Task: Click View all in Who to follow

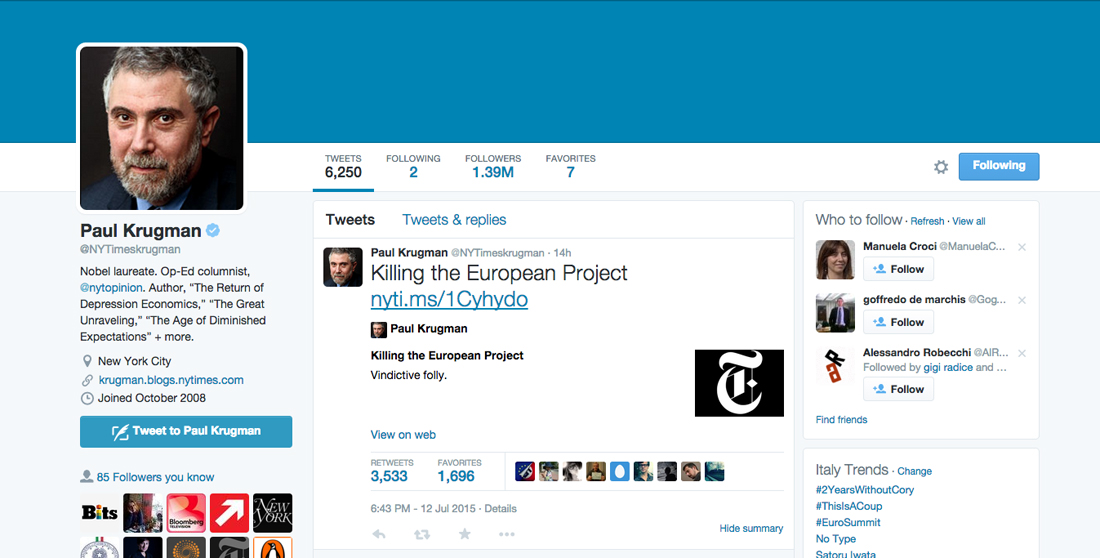Action: 969,221
